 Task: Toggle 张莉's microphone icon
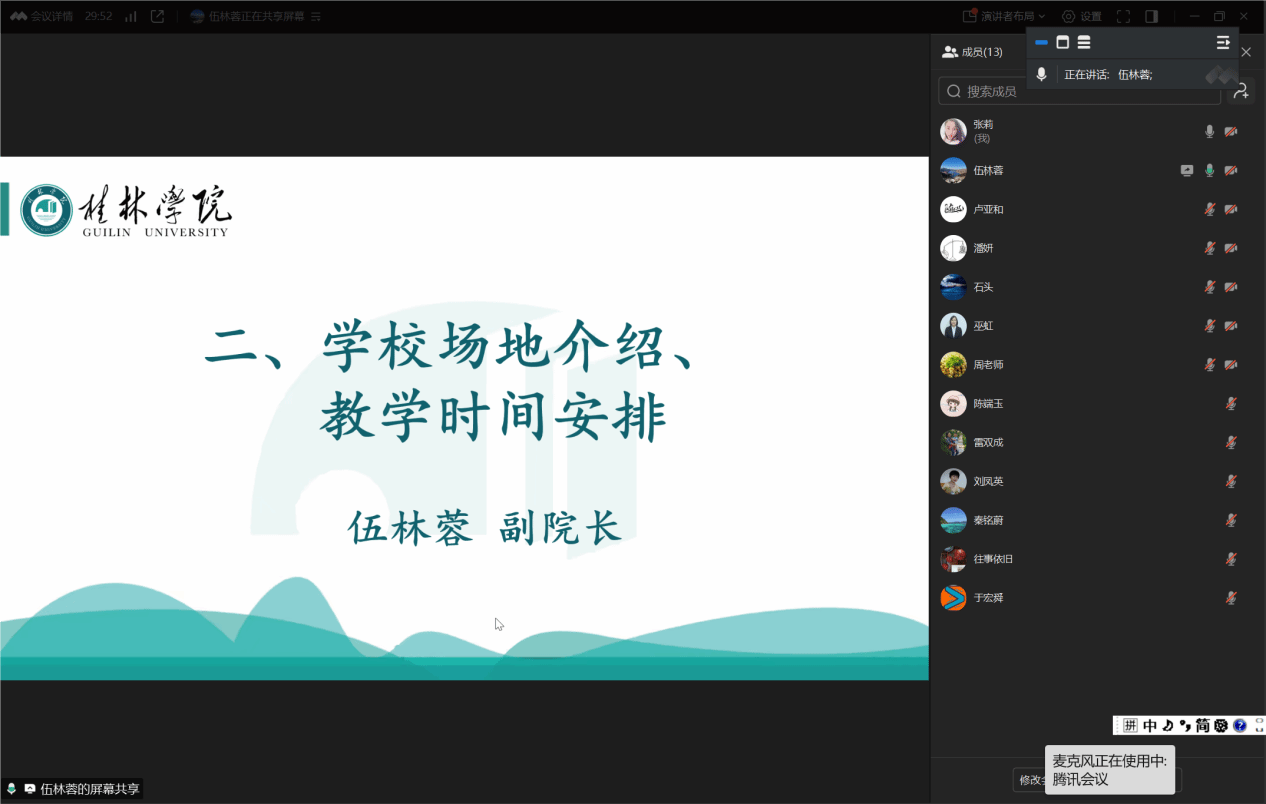coord(1209,132)
